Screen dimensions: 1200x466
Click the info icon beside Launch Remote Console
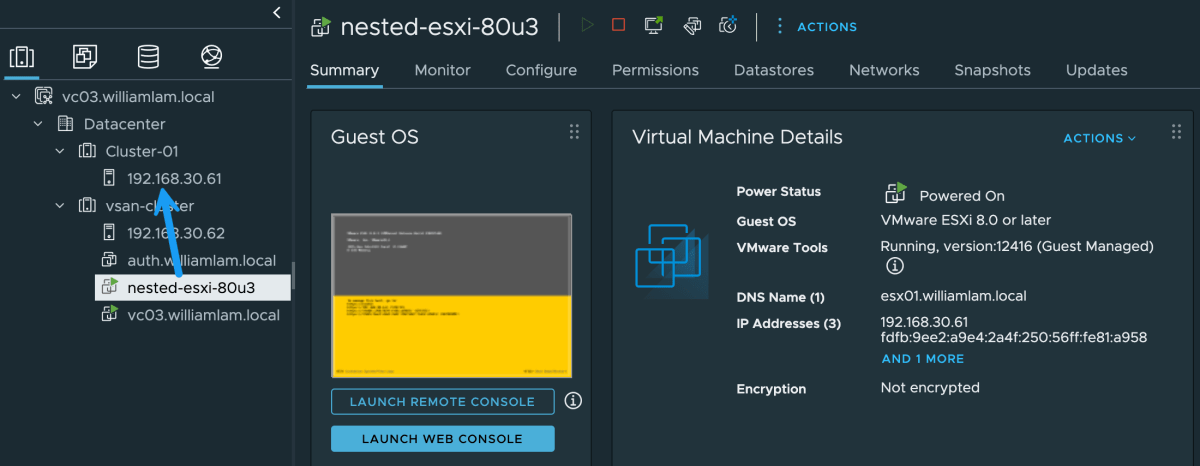pyautogui.click(x=573, y=401)
